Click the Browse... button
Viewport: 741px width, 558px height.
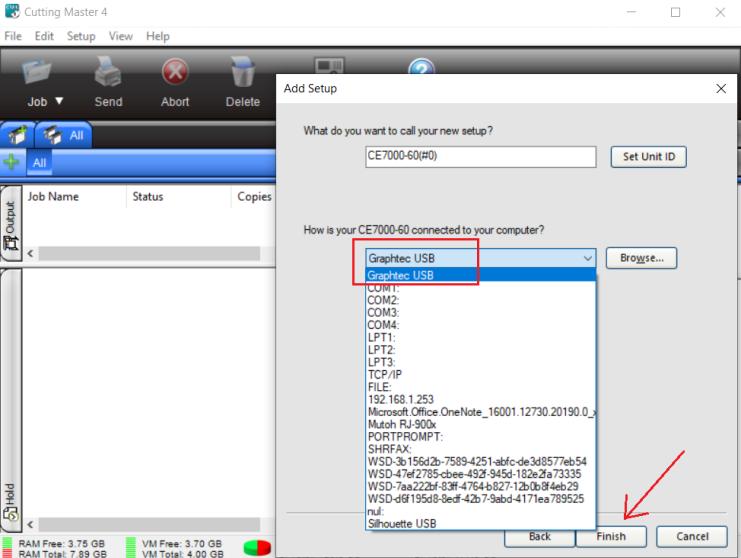click(641, 258)
